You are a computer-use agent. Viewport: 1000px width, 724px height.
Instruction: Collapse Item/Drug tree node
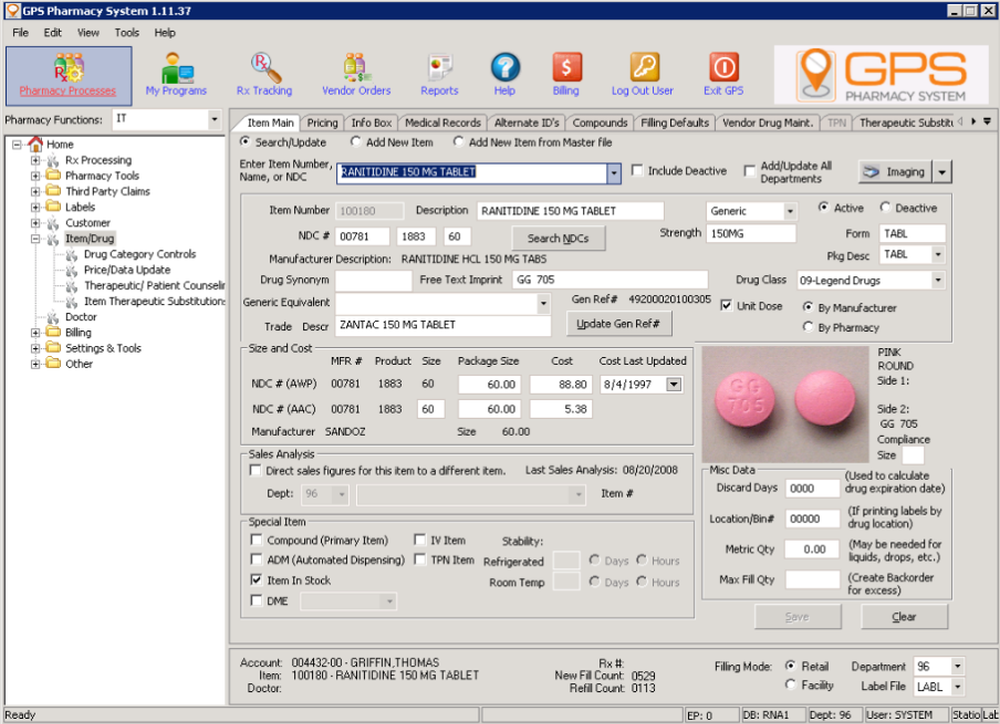[36, 239]
